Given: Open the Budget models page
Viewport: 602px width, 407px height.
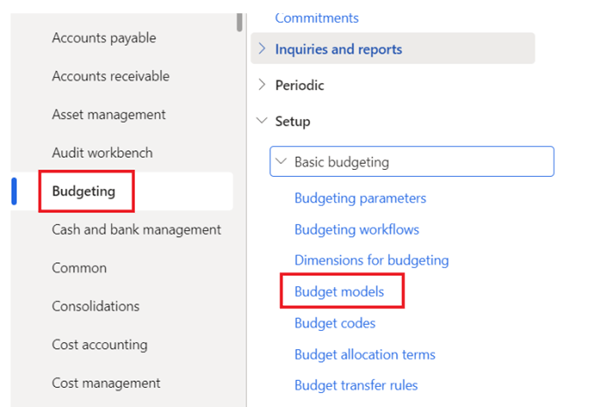Looking at the screenshot, I should coord(338,292).
